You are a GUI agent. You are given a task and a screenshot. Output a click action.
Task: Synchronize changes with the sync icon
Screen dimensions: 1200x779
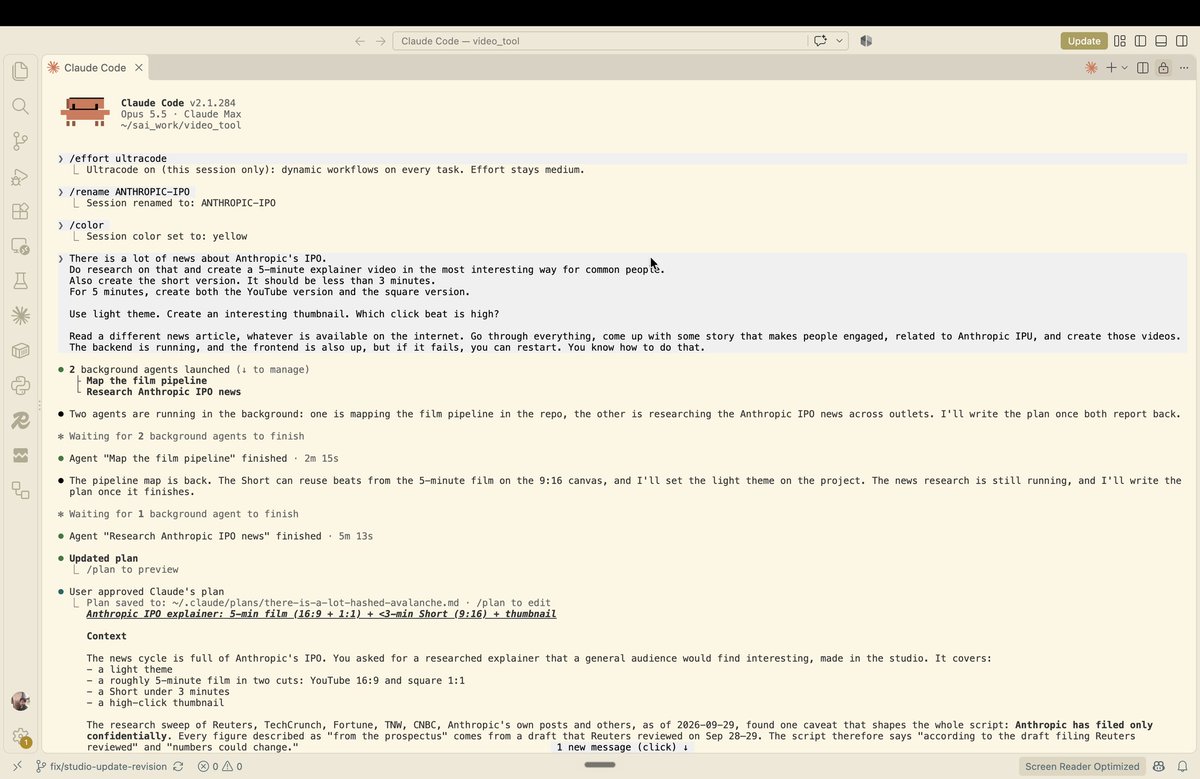(x=178, y=766)
